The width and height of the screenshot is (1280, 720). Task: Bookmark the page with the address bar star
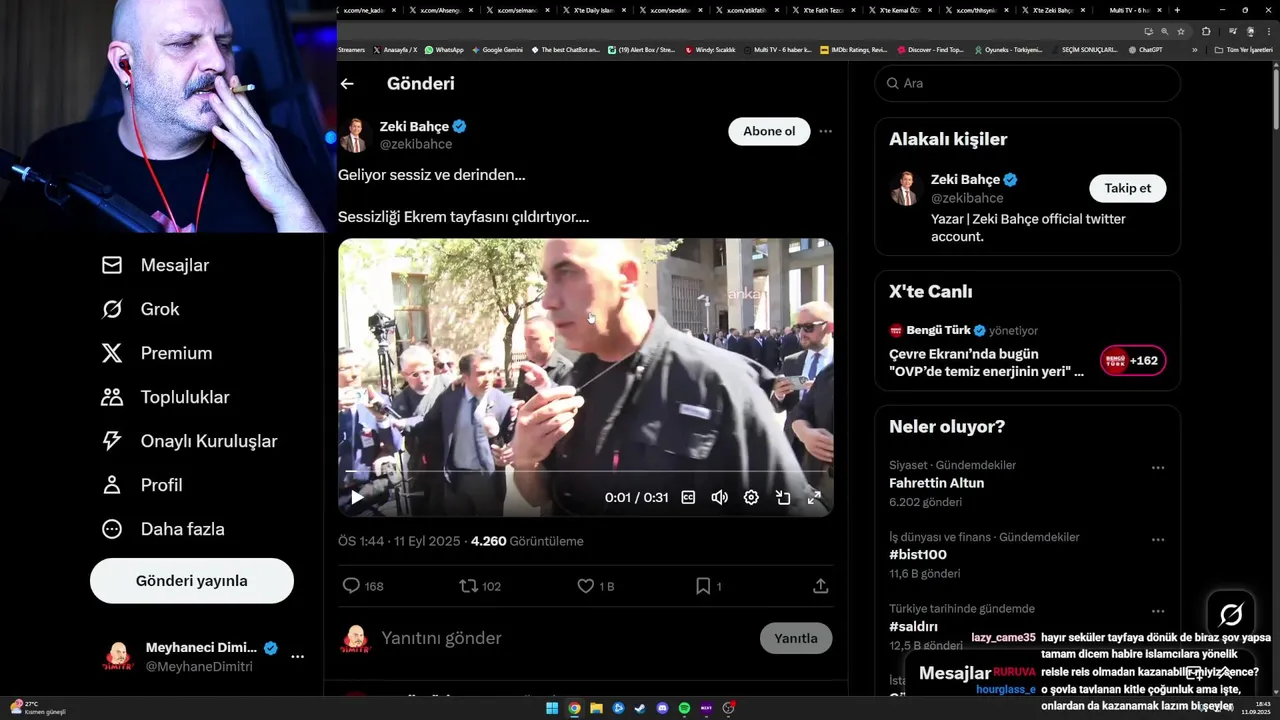click(1179, 31)
